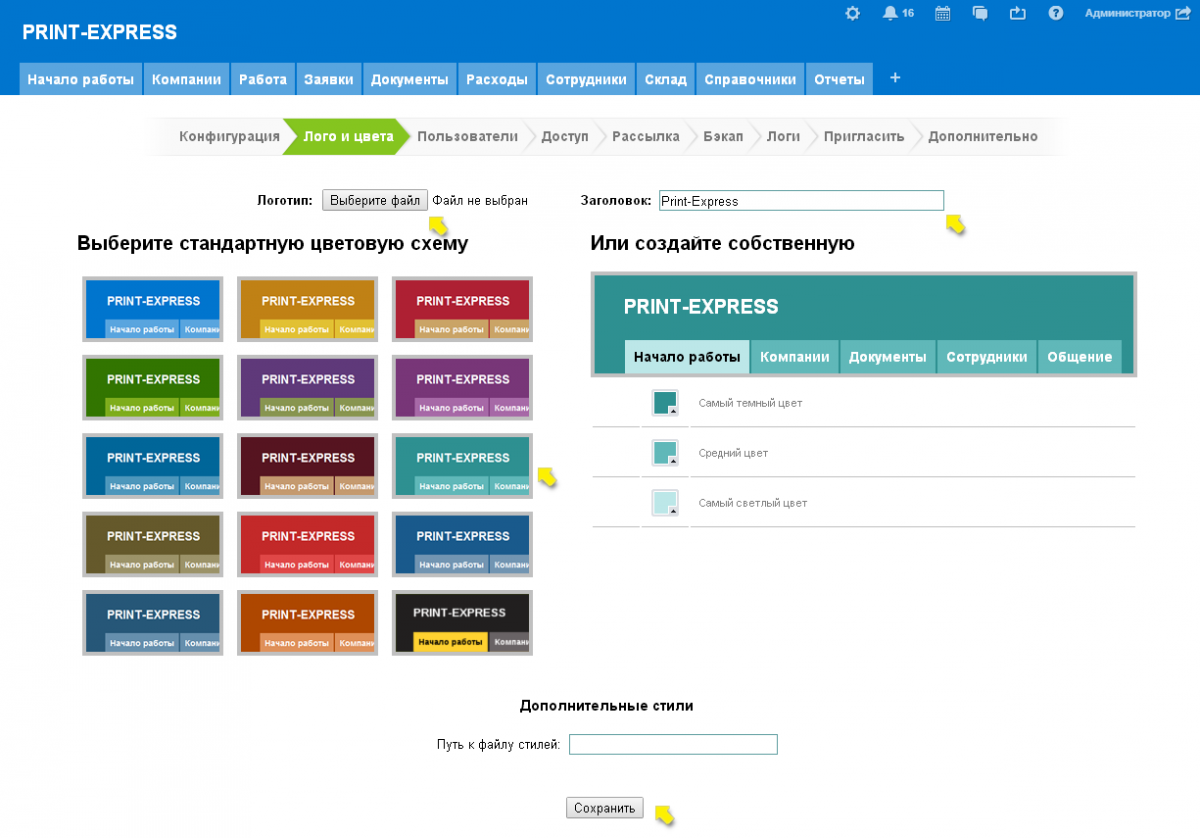This screenshot has width=1200, height=838.
Task: Open darkest color picker (Самый темный цвет)
Action: tap(665, 403)
